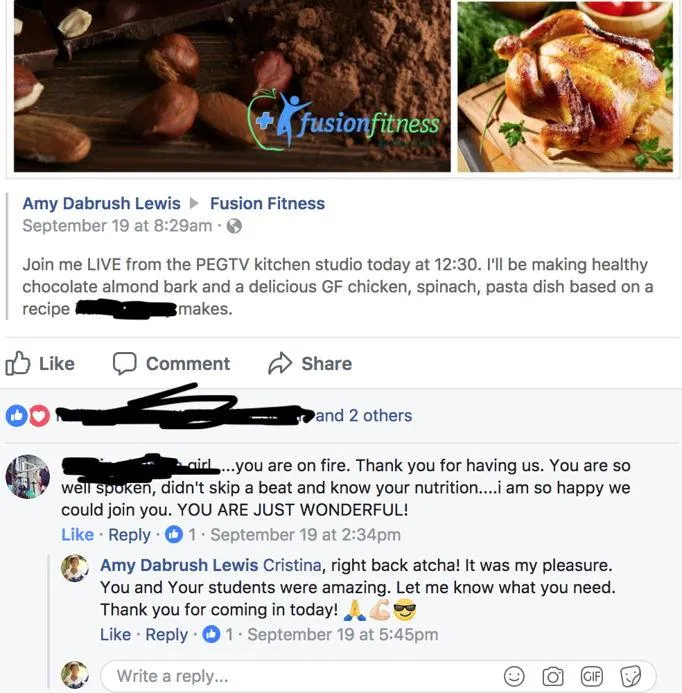Show the 'and 2 others' reactions list
The height and width of the screenshot is (693, 682).
364,415
